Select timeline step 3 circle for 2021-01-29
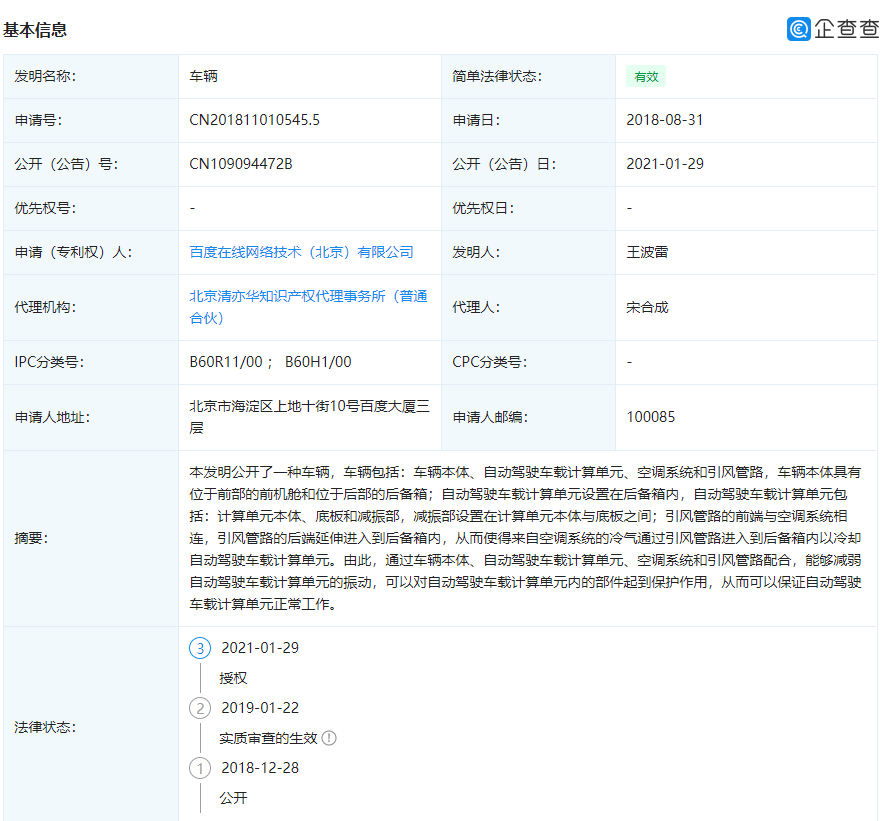Image resolution: width=890 pixels, height=821 pixels. click(200, 648)
